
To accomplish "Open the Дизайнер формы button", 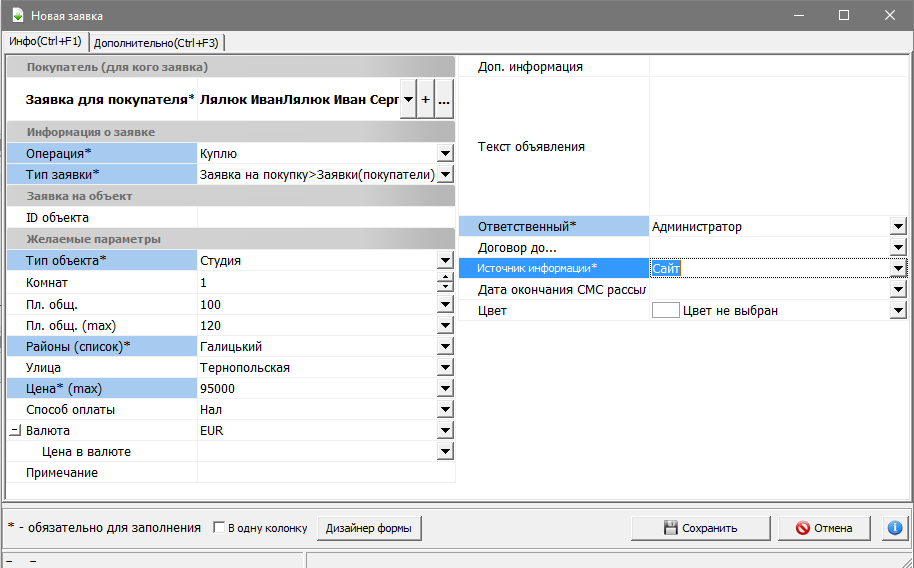I will (x=370, y=528).
